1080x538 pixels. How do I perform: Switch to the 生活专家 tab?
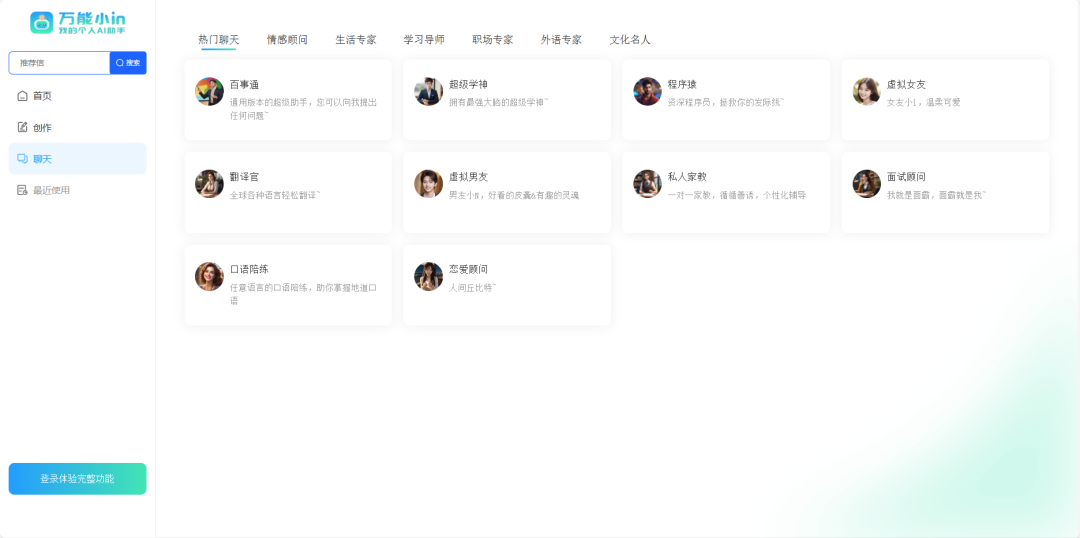(355, 40)
